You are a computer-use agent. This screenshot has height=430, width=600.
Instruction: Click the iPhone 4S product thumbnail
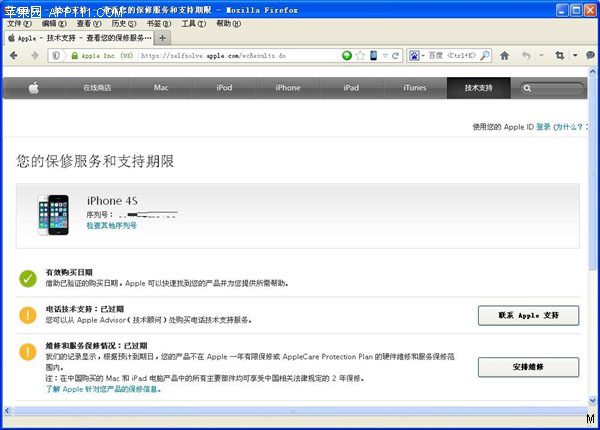(54, 215)
